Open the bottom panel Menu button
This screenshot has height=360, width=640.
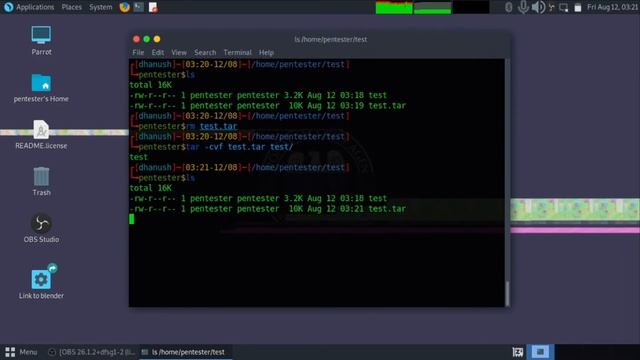[21, 352]
